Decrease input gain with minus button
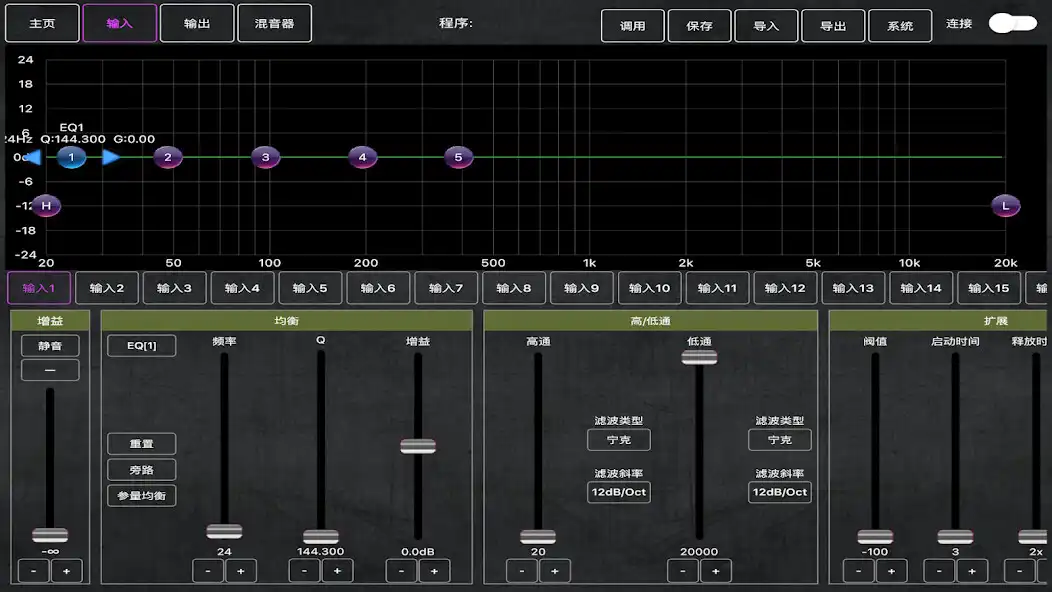Image resolution: width=1052 pixels, height=592 pixels. (34, 571)
